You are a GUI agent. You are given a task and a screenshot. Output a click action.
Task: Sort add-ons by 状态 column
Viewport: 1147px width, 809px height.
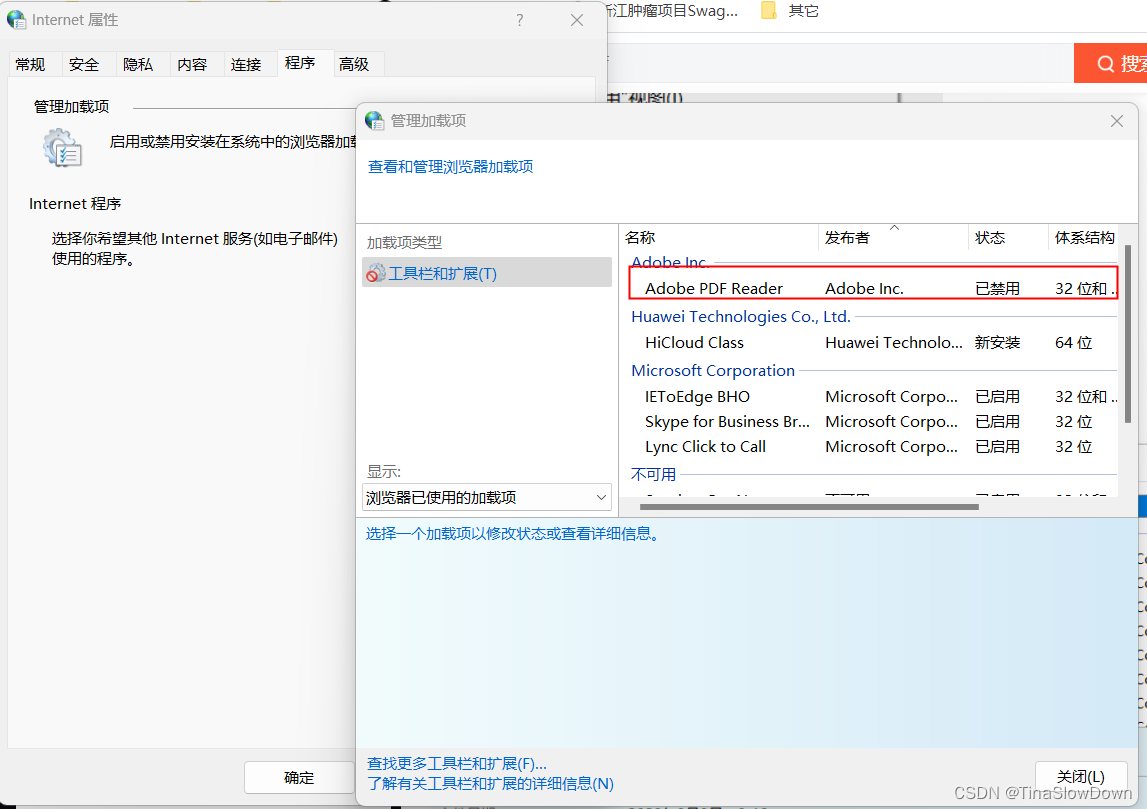point(1008,238)
